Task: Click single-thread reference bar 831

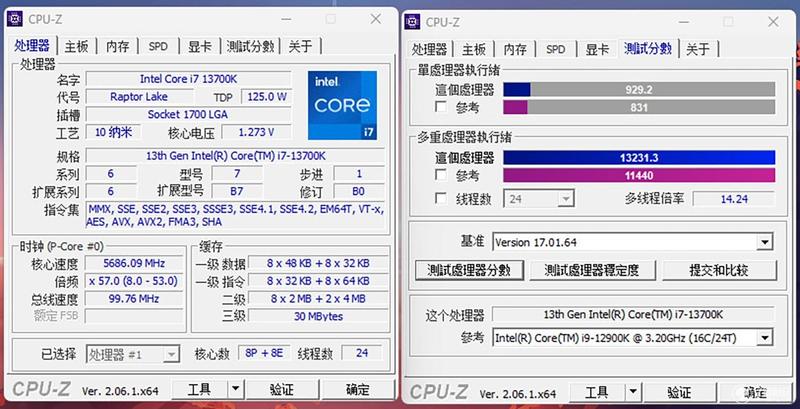Action: point(639,107)
